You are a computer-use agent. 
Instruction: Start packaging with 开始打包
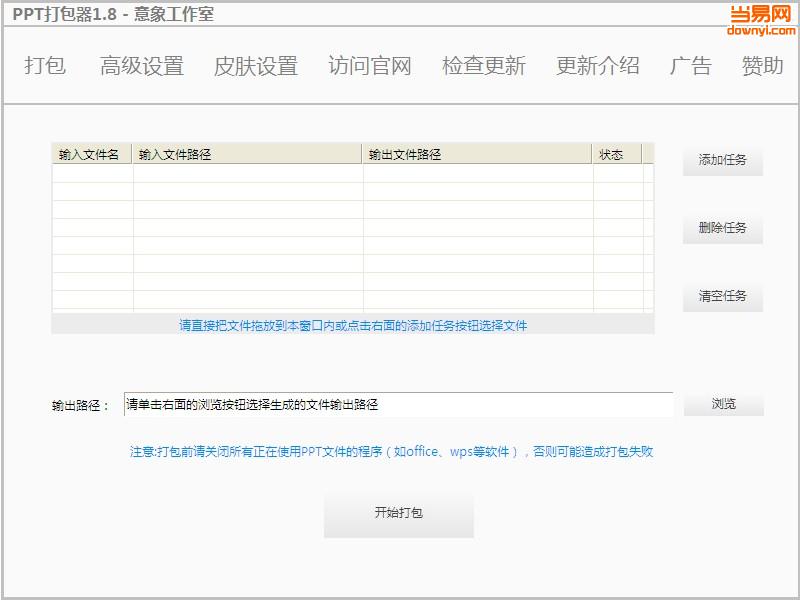(399, 514)
